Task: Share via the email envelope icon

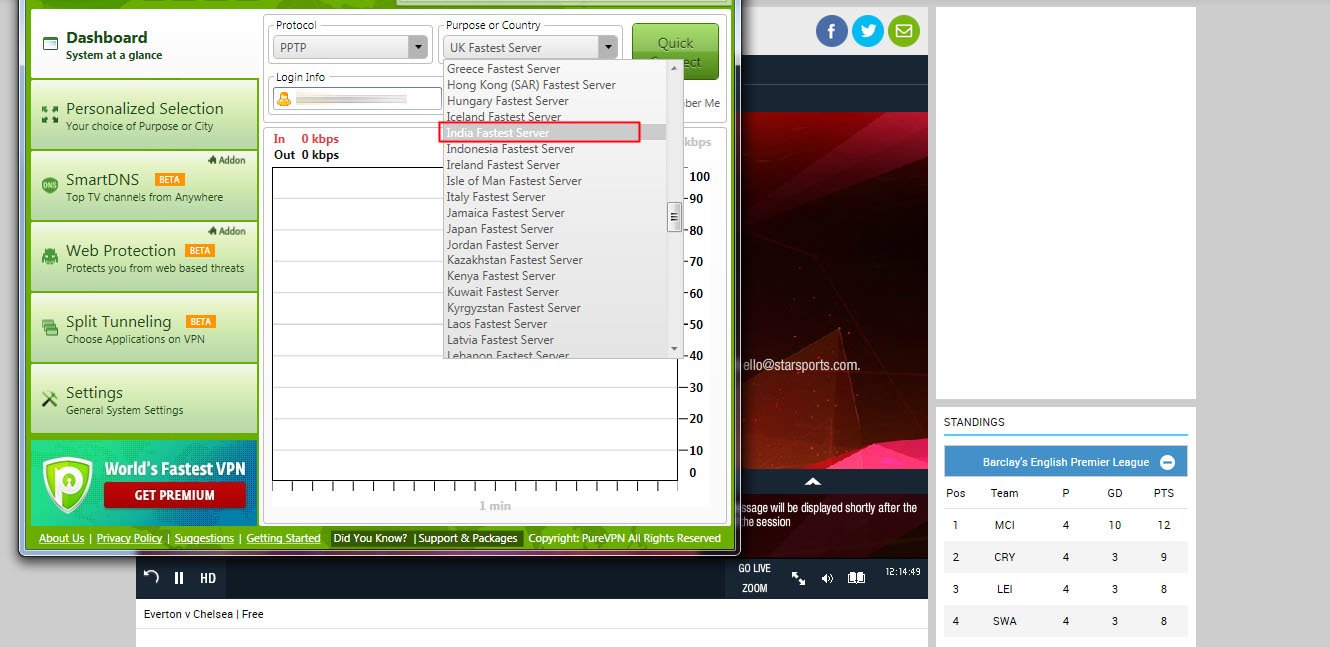Action: coord(903,31)
